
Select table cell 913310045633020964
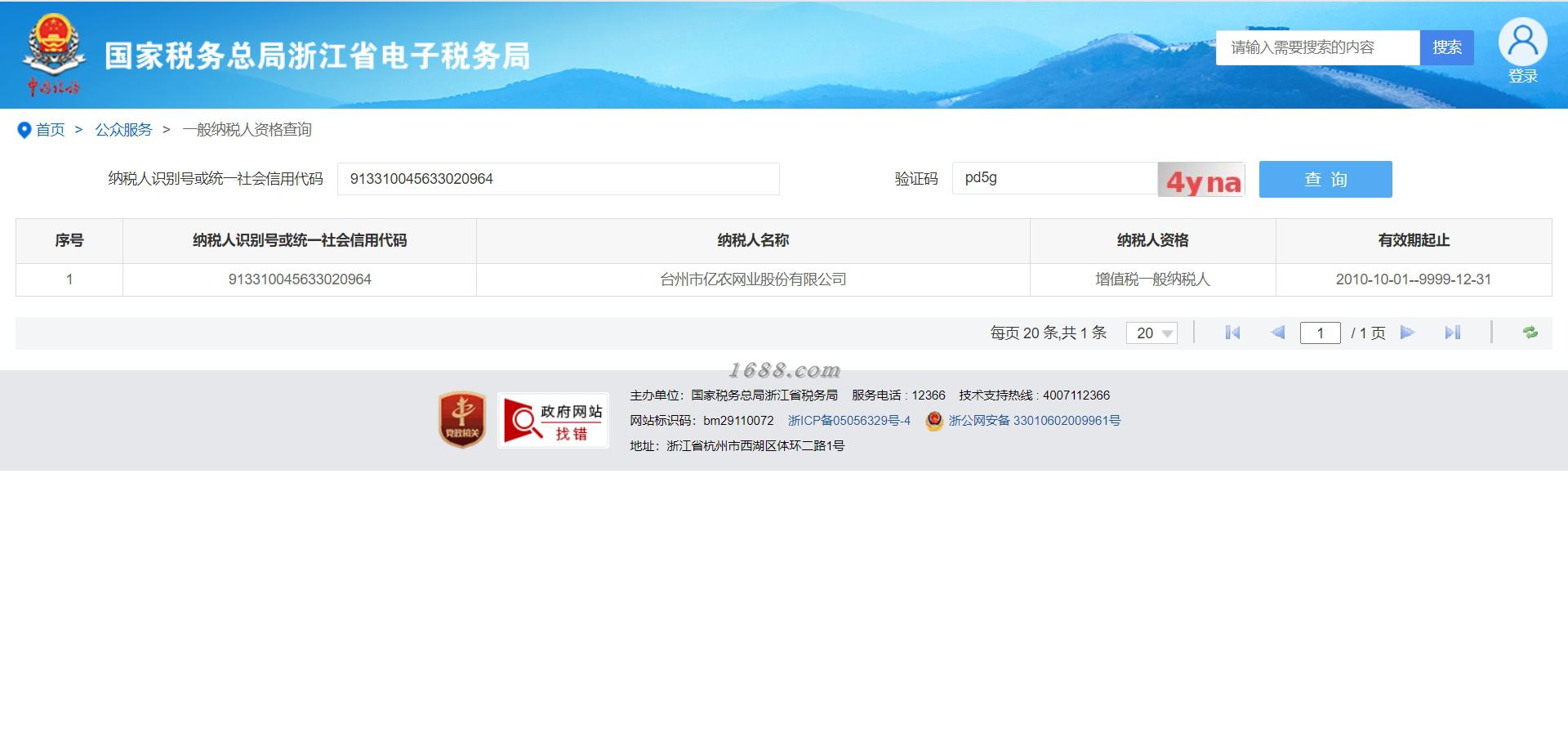pyautogui.click(x=300, y=279)
